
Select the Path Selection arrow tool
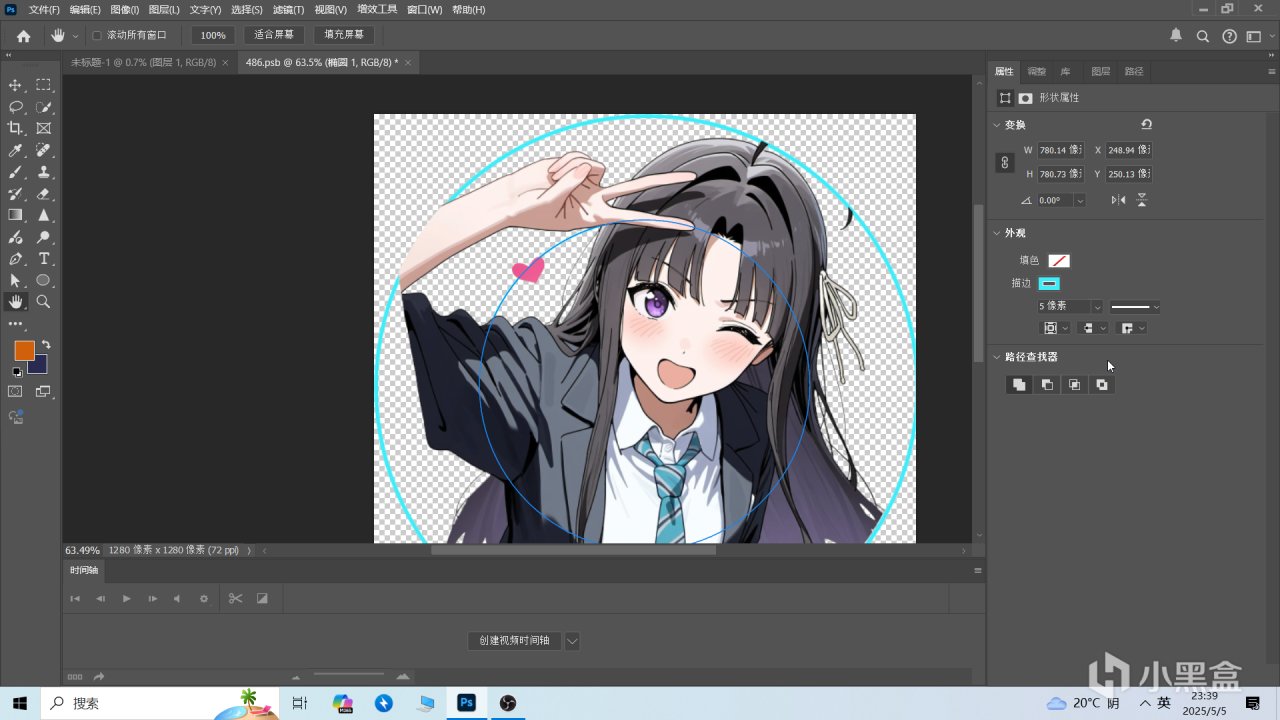tap(15, 280)
